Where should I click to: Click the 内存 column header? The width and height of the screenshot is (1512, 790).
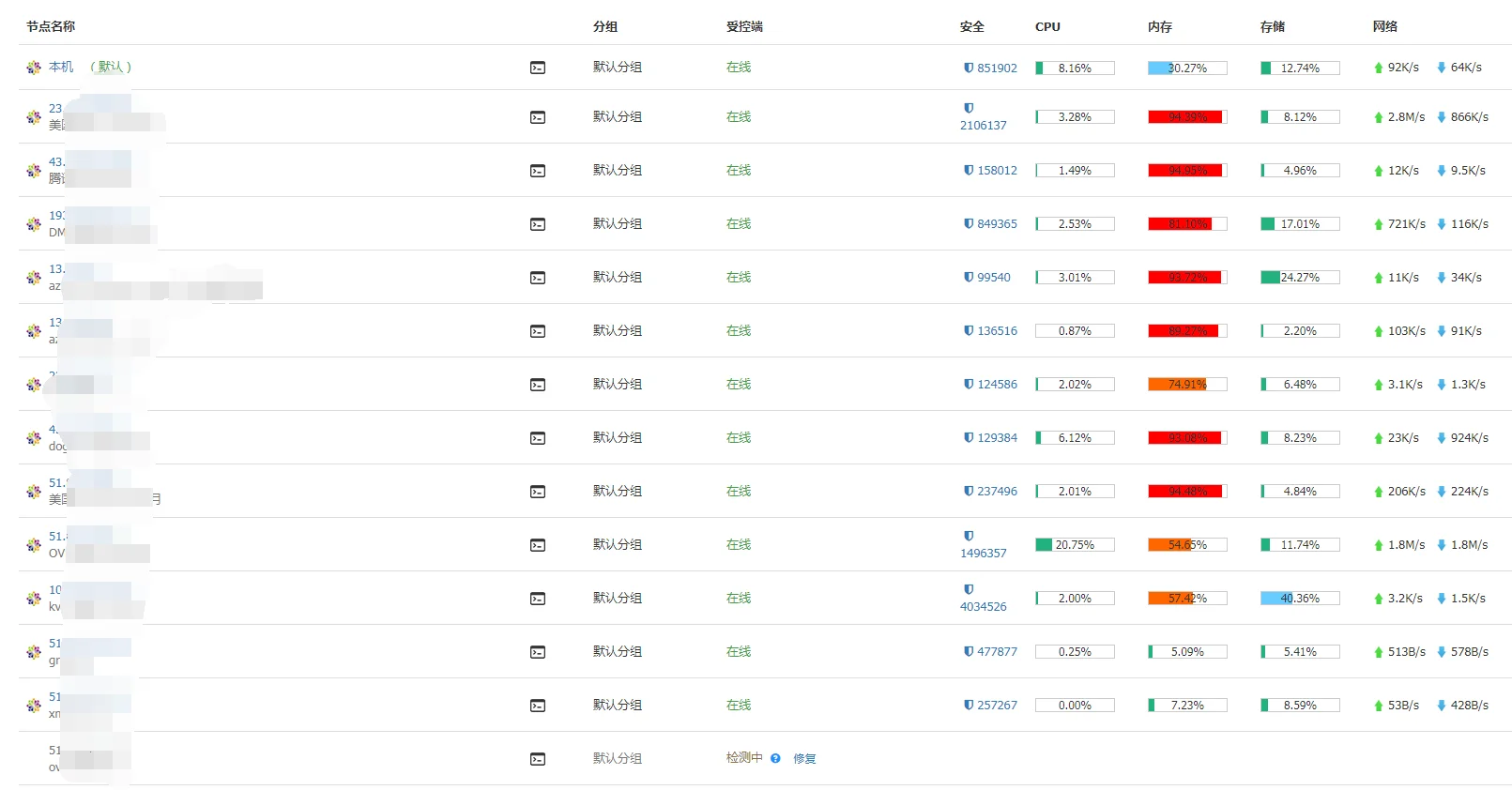[1159, 26]
